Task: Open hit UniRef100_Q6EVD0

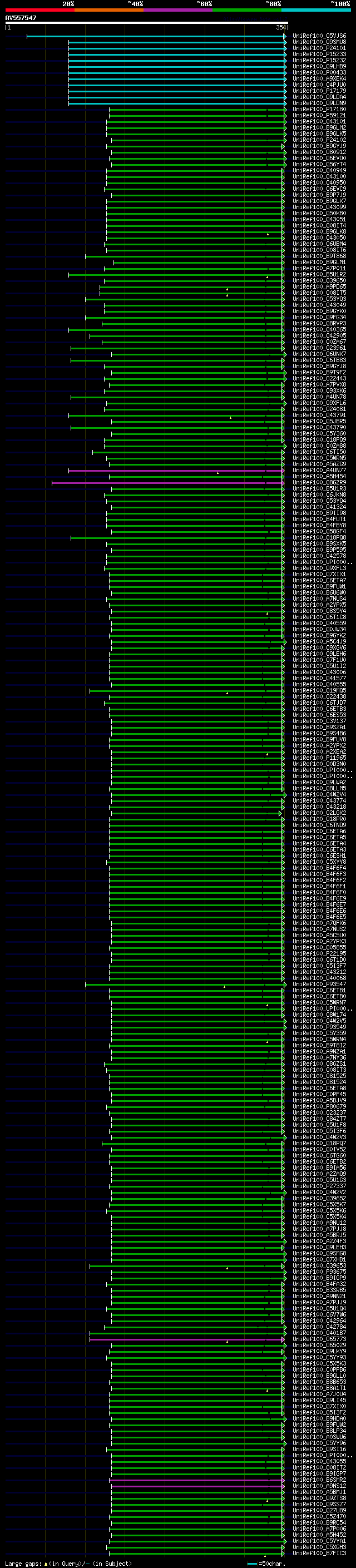Action: click(319, 159)
